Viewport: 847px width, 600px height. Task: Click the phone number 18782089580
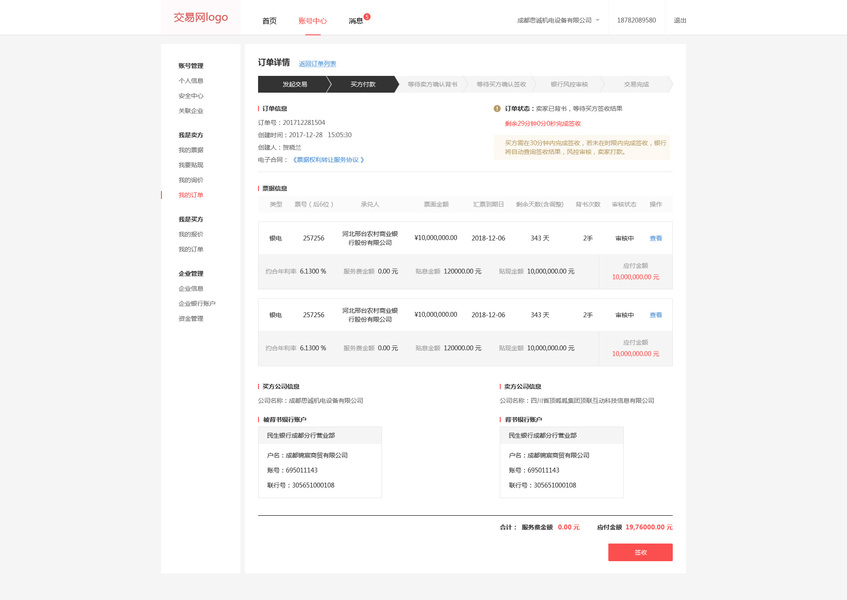(636, 21)
